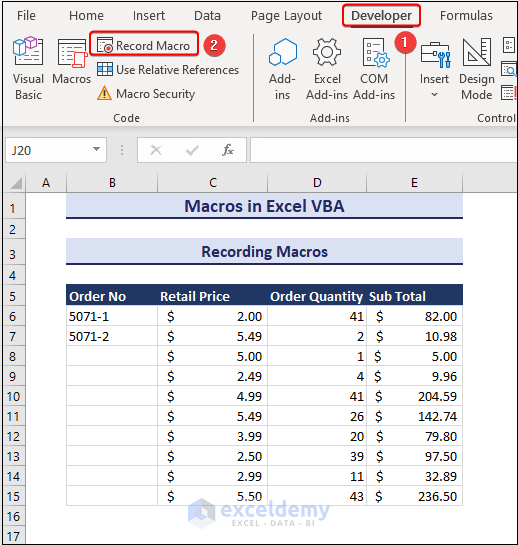This screenshot has height=545, width=518.
Task: Switch to the File tab
Action: click(x=26, y=16)
